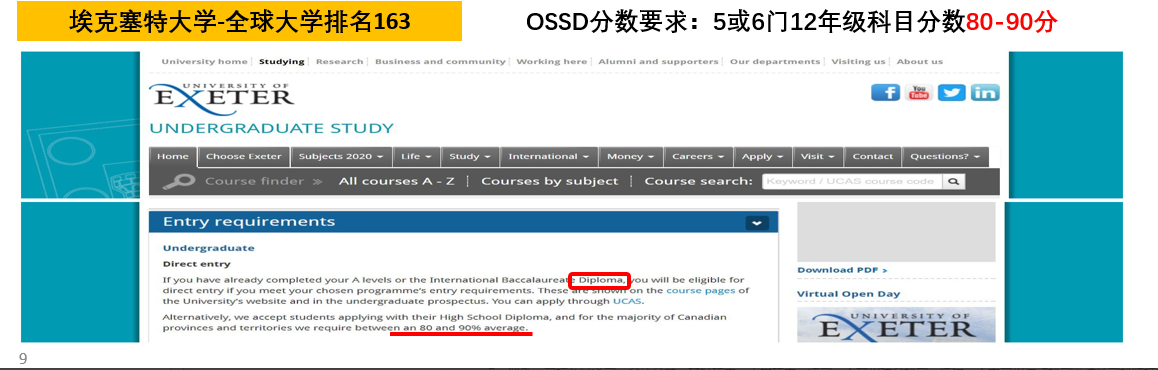The image size is (1158, 370).
Task: Expand the Subjects 2020 dropdown
Action: (x=340, y=157)
